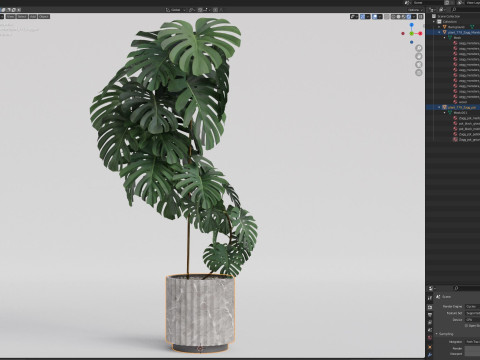The height and width of the screenshot is (360, 480).
Task: Click the green Y axis on gizmo
Action: point(412,34)
